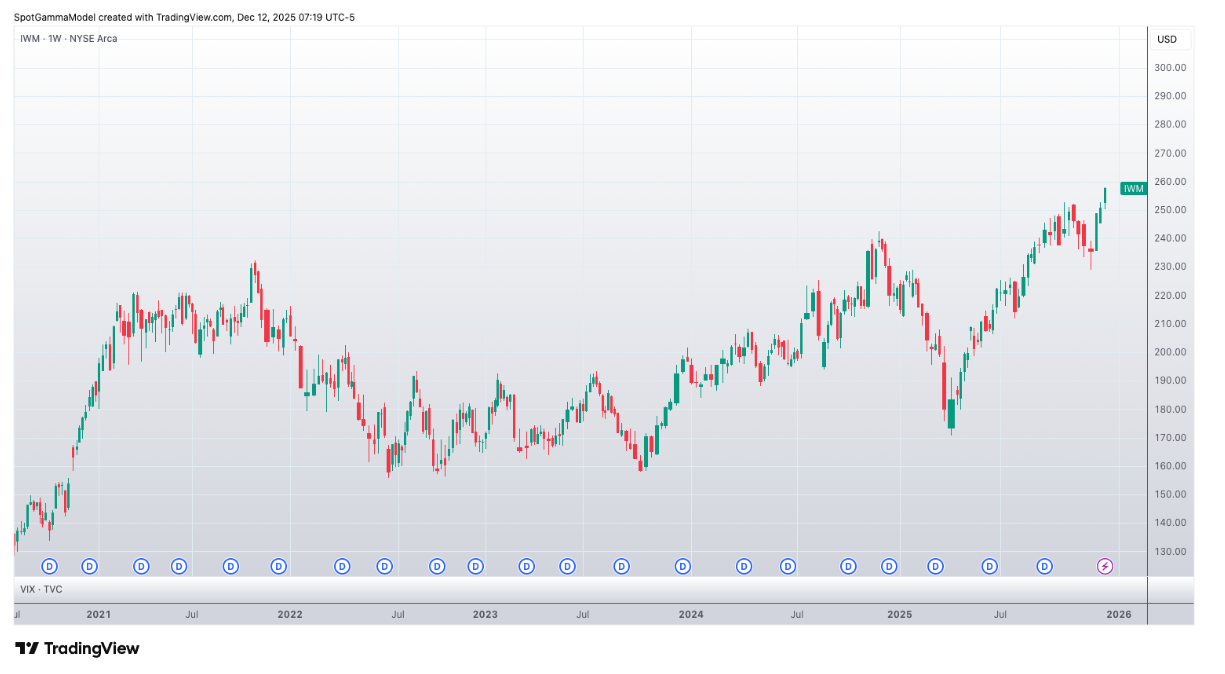The height and width of the screenshot is (674, 1225).
Task: Click the dividend marker under the 2025 label
Action: [x=889, y=566]
